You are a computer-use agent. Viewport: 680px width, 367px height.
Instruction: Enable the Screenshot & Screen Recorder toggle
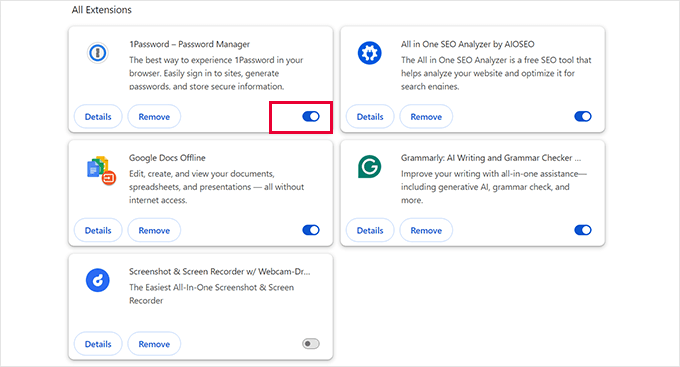click(311, 344)
